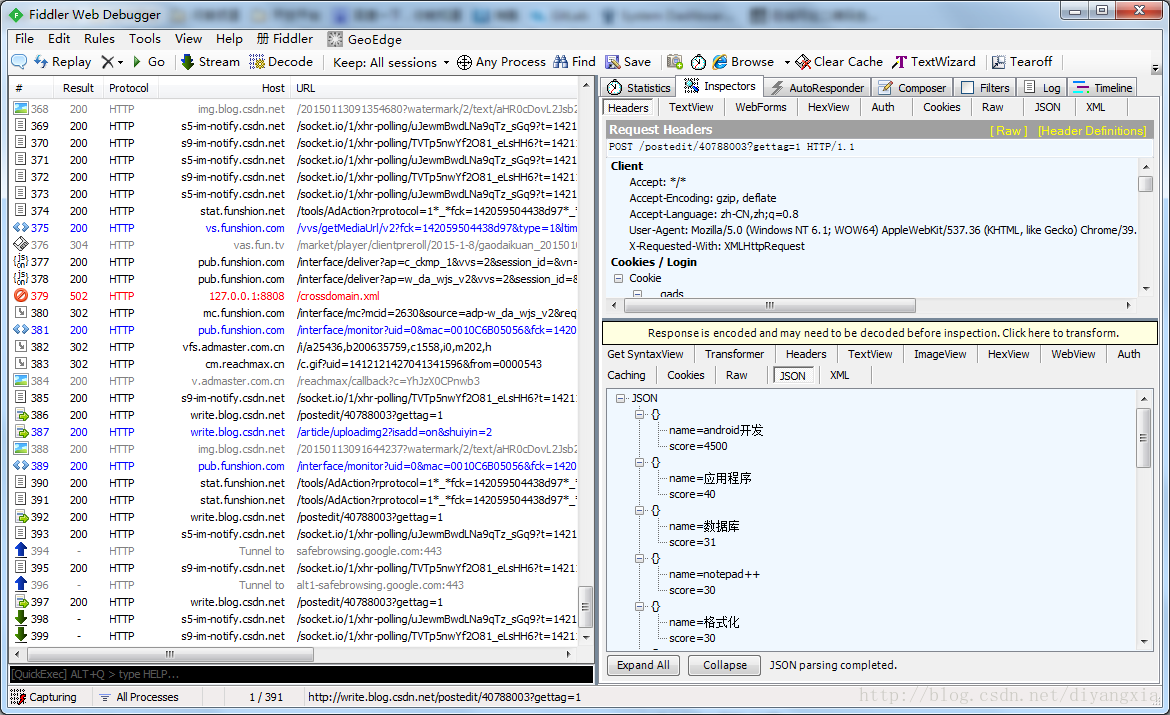
Task: Click JSON tree vertical scrollbar thumb
Action: (1143, 437)
